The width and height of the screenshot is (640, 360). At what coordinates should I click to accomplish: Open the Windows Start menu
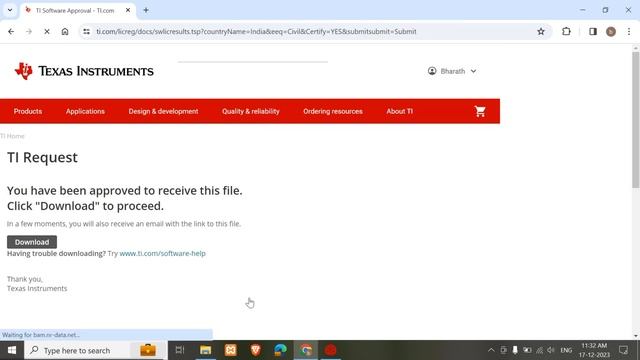coord(12,350)
